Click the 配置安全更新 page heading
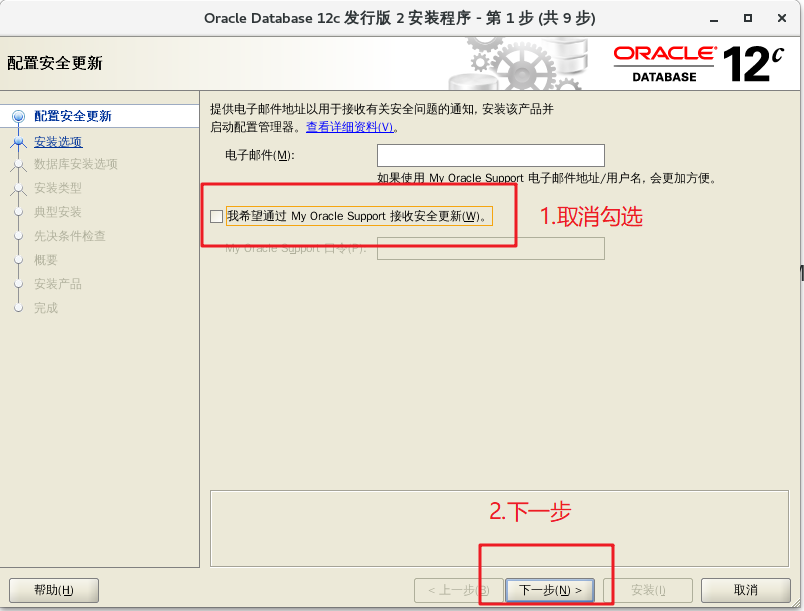Viewport: 804px width, 611px height. click(55, 63)
